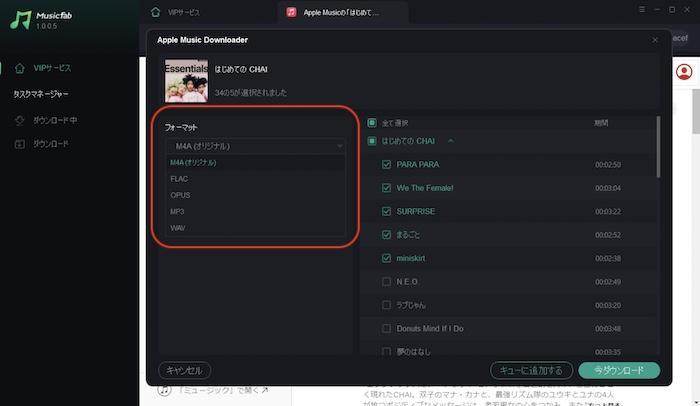Open the M4A (オリジナル) format dropdown

(256, 146)
